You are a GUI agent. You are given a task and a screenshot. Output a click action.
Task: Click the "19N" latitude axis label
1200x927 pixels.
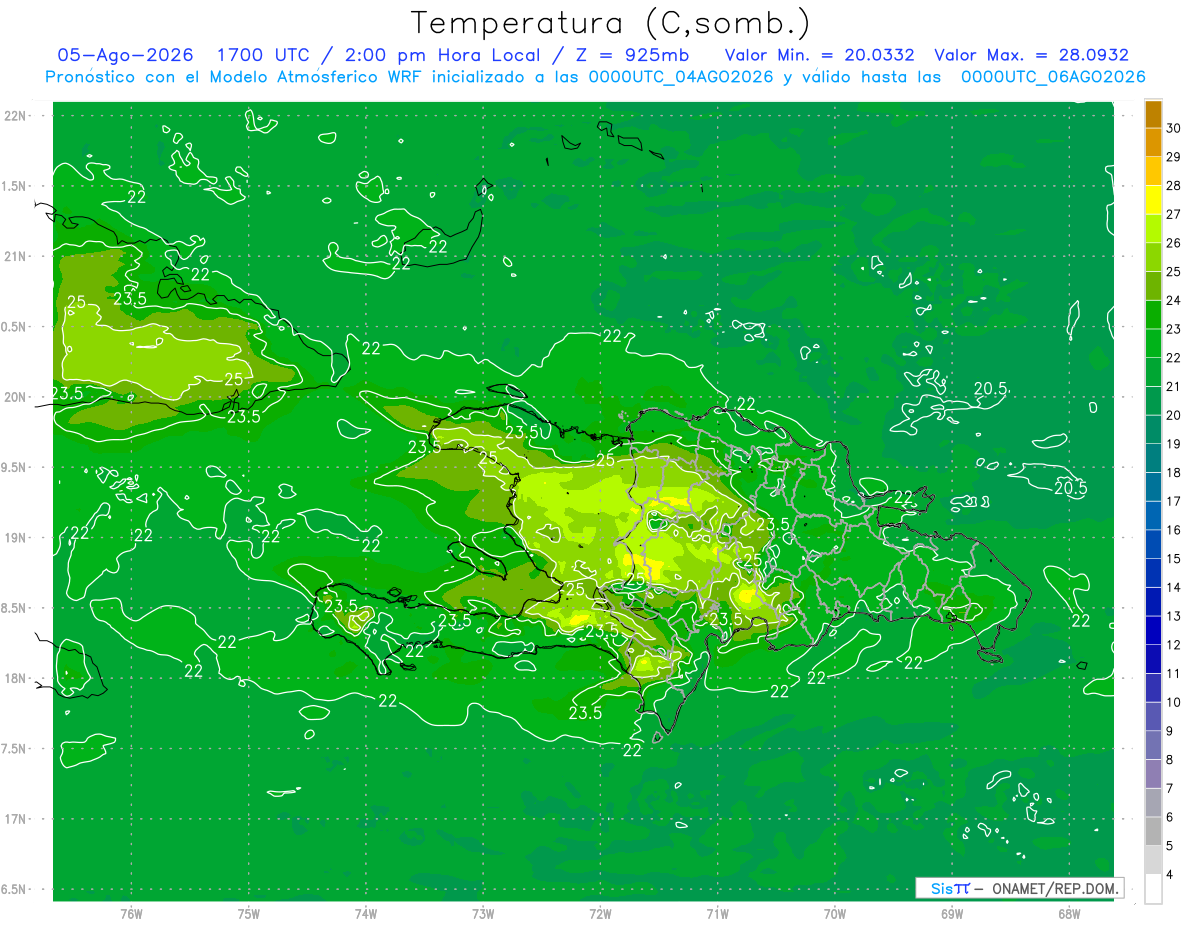16,538
